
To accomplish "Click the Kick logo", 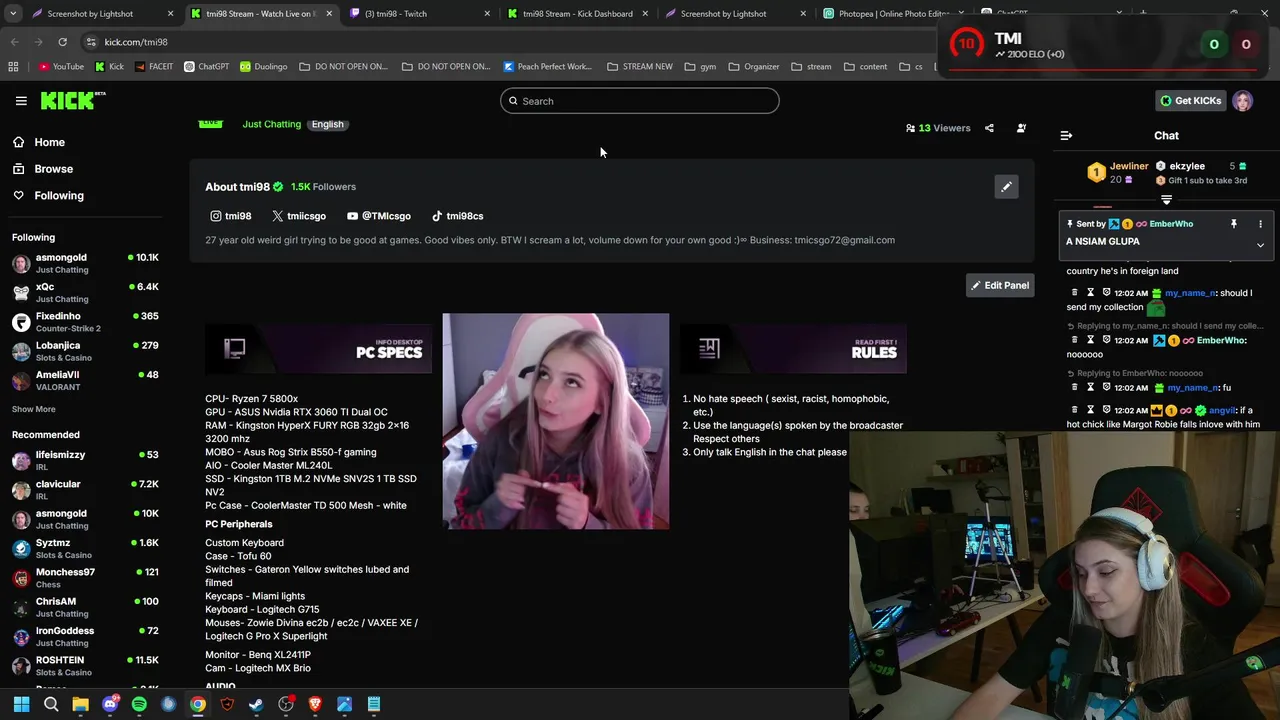I will click(x=72, y=100).
